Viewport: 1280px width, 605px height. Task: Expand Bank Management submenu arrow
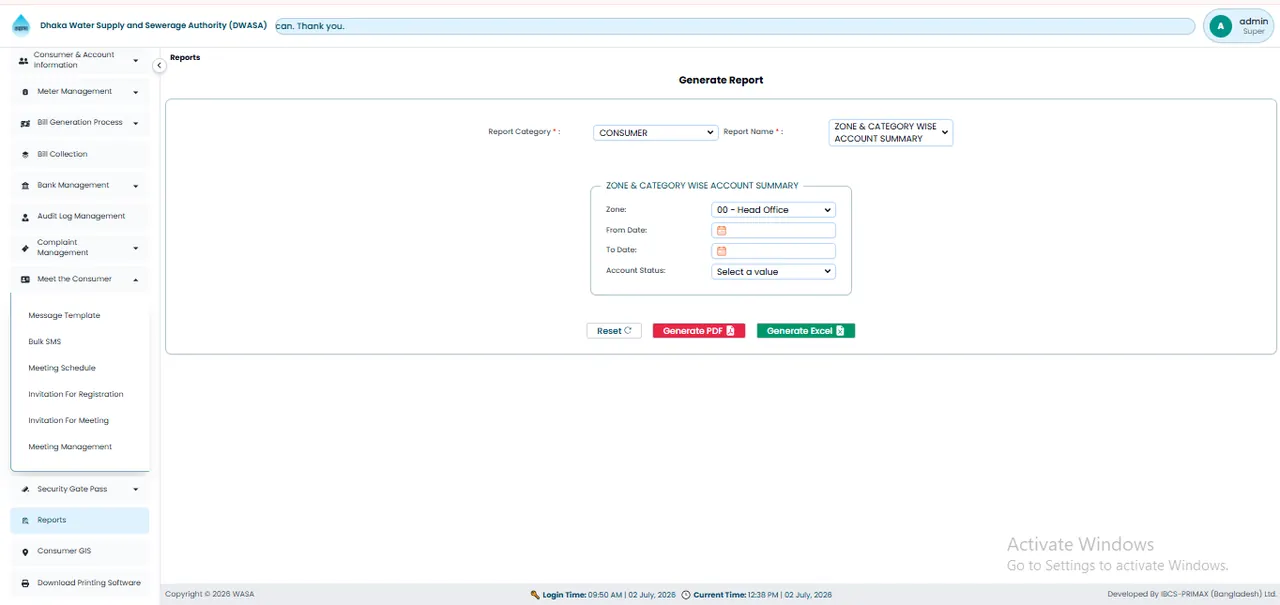tap(136, 186)
